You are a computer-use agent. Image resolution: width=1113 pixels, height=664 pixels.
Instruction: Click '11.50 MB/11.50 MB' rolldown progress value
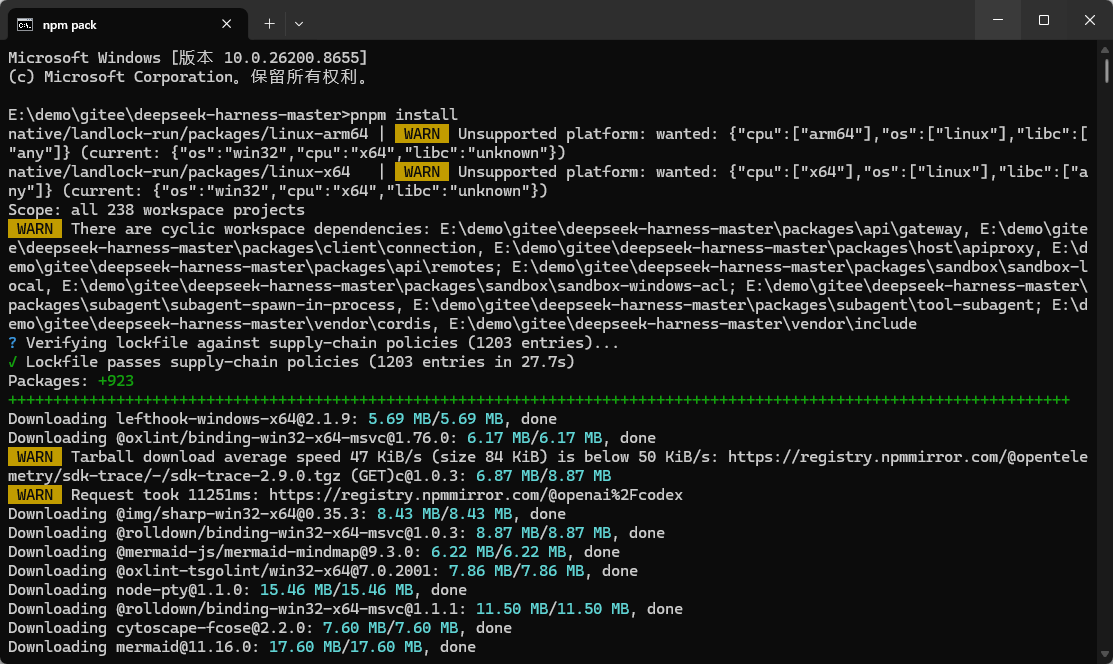coord(552,609)
